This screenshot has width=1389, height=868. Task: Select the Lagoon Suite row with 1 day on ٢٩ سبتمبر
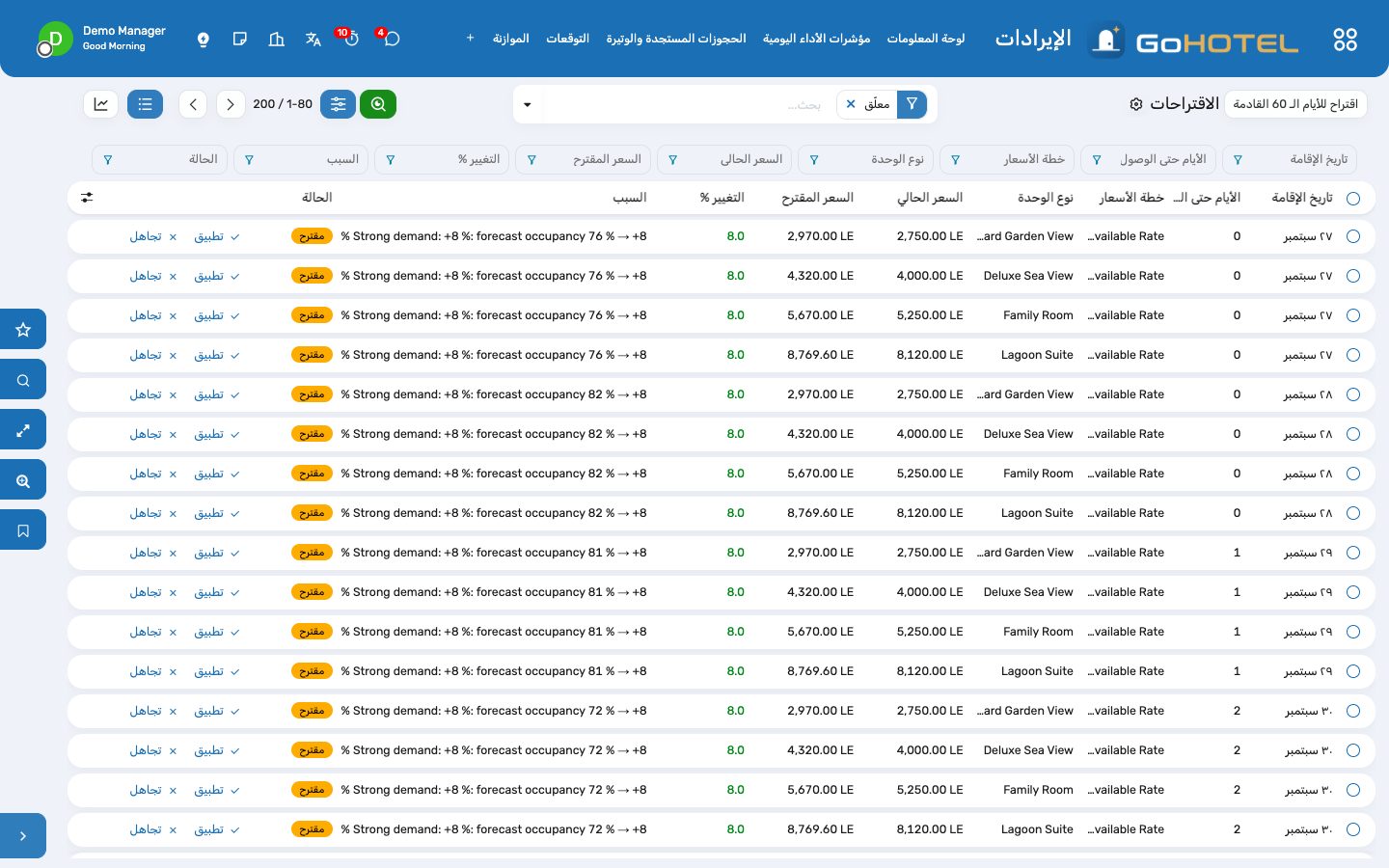pyautogui.click(x=1353, y=671)
